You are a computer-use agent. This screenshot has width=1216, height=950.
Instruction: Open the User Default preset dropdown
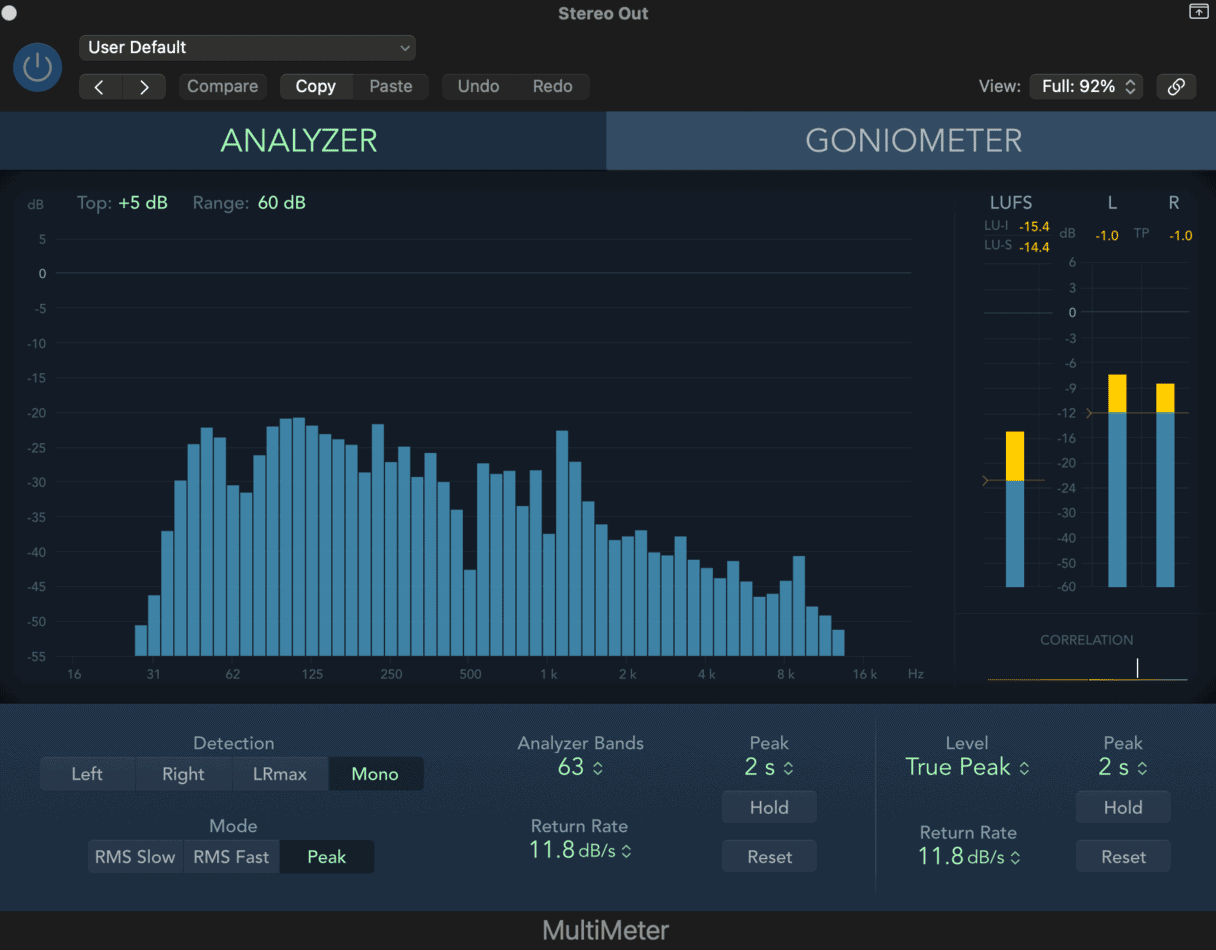click(x=247, y=47)
